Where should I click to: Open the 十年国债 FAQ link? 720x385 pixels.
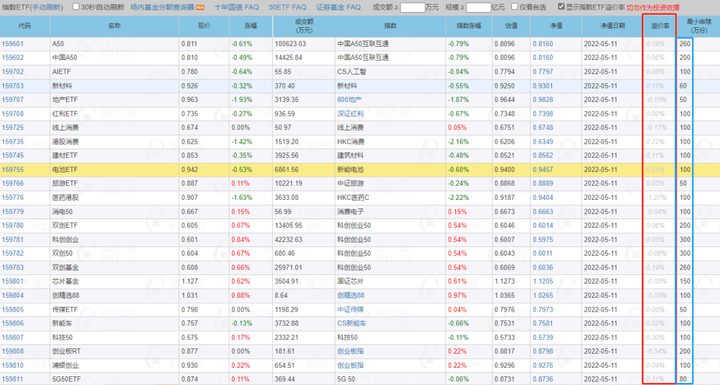[x=236, y=7]
